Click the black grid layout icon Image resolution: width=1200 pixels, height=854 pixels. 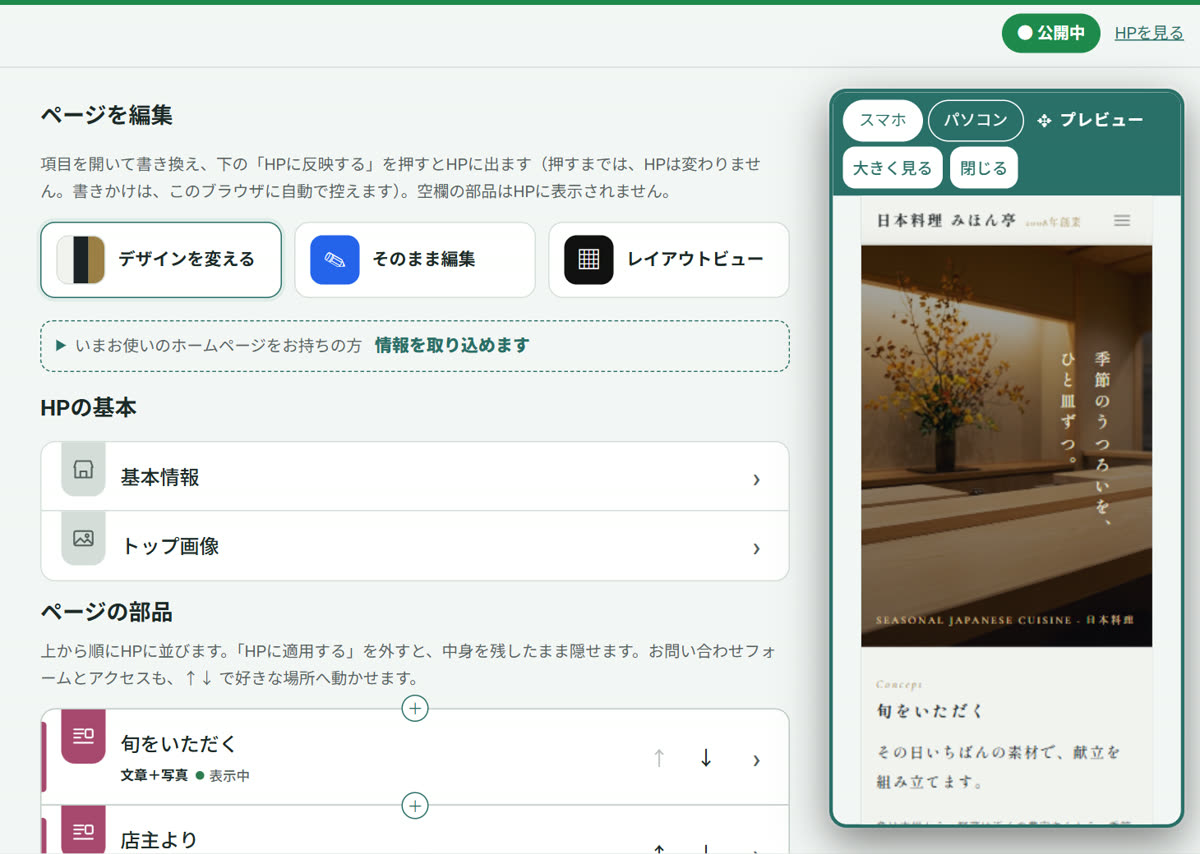(589, 260)
